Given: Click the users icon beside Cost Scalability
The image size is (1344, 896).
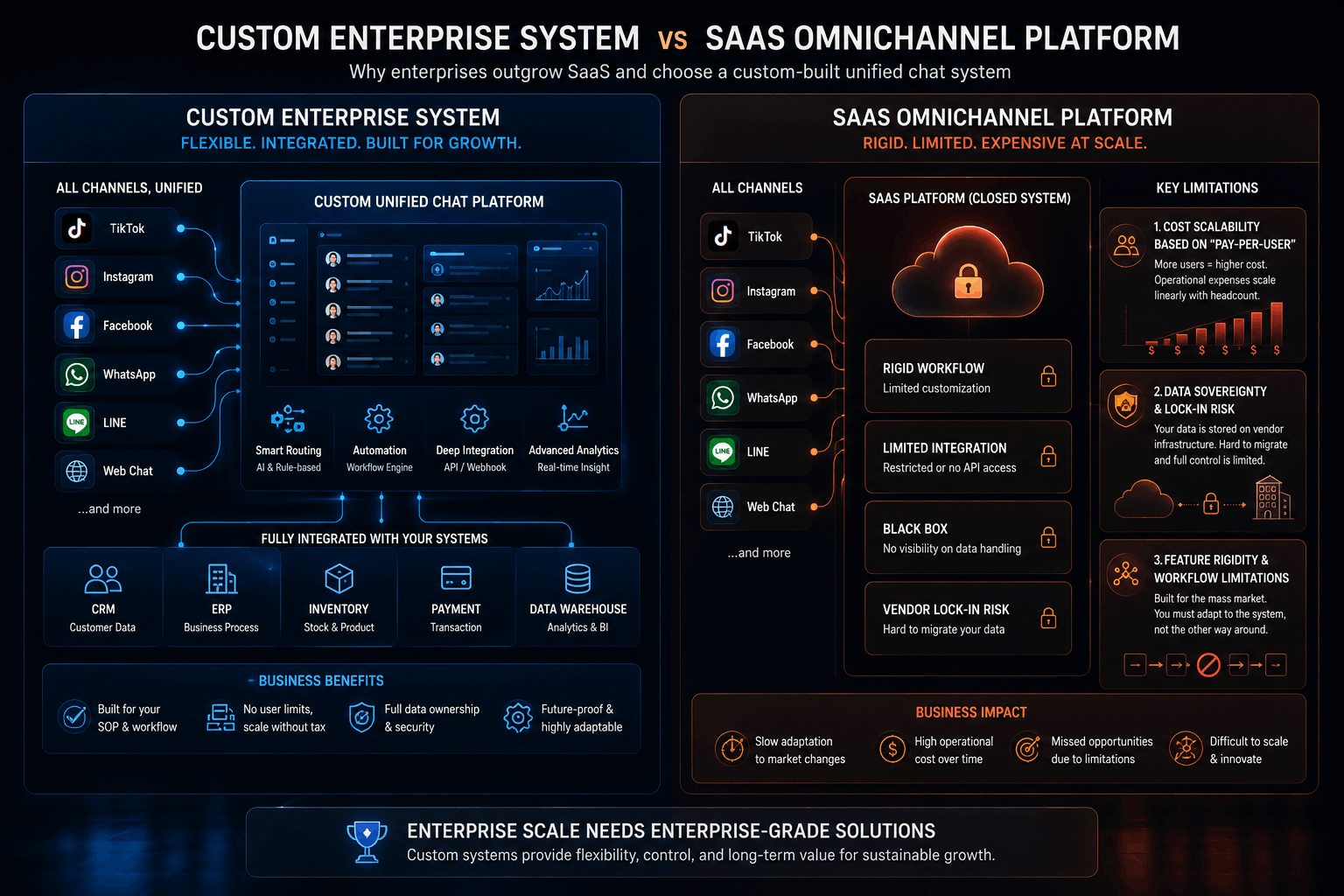Looking at the screenshot, I should pos(1126,246).
